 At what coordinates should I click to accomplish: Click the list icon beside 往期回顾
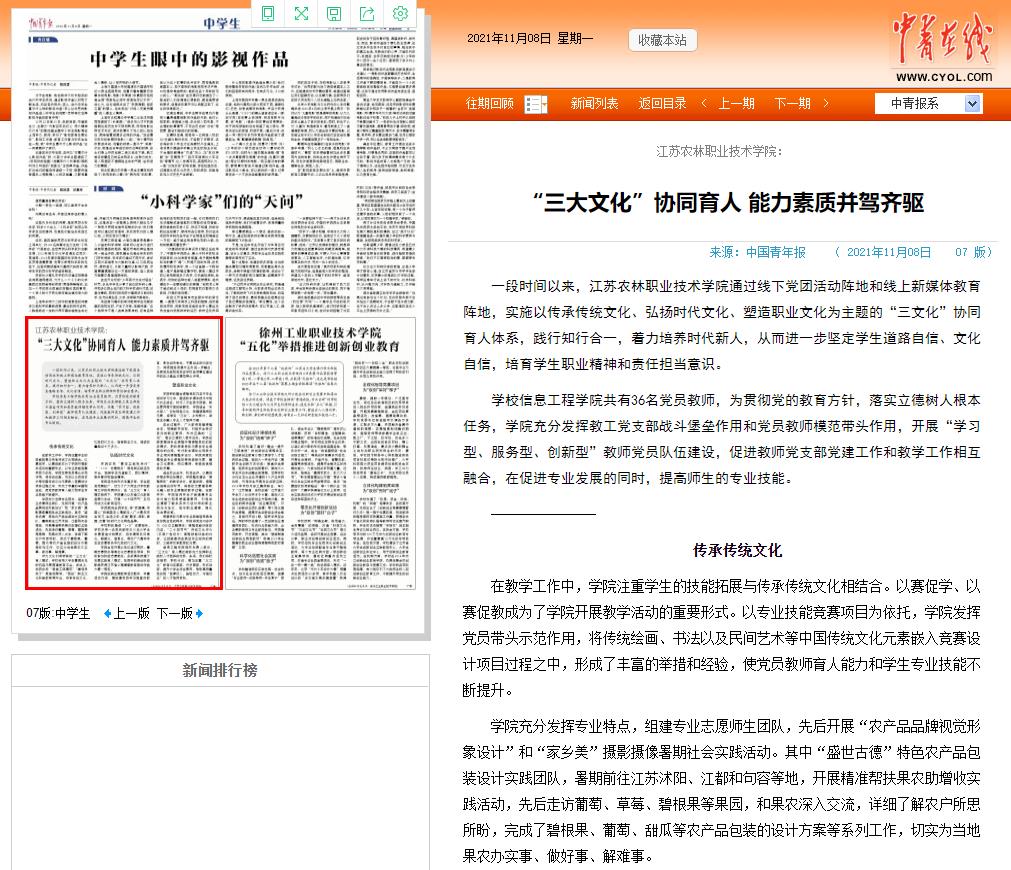[535, 104]
